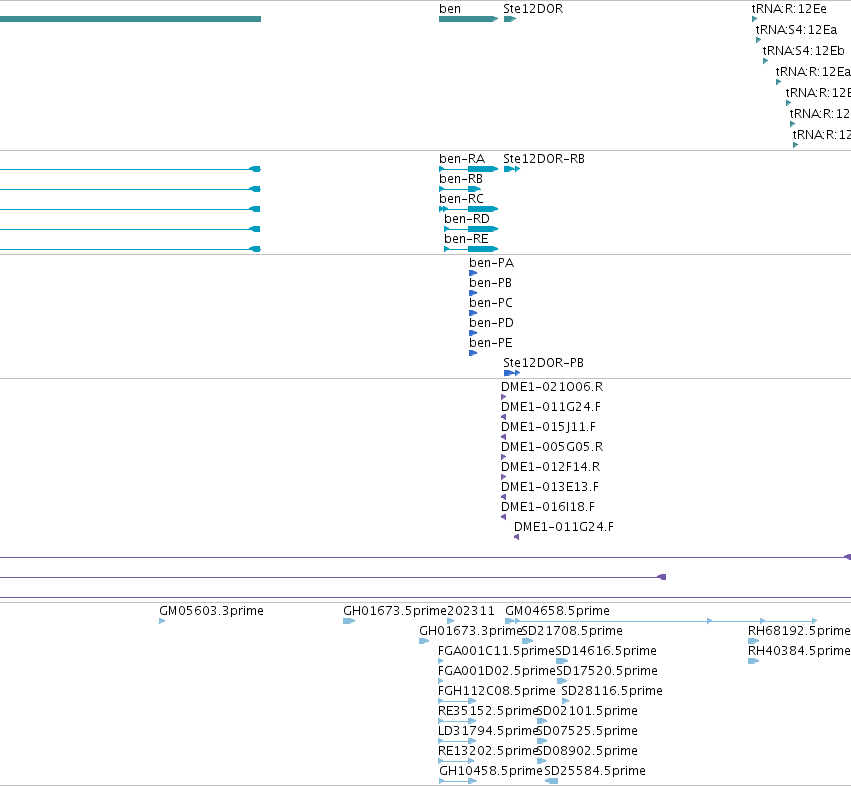This screenshot has height=786, width=851.
Task: Select the FGH112C08.5prime EST label
Action: pos(497,691)
